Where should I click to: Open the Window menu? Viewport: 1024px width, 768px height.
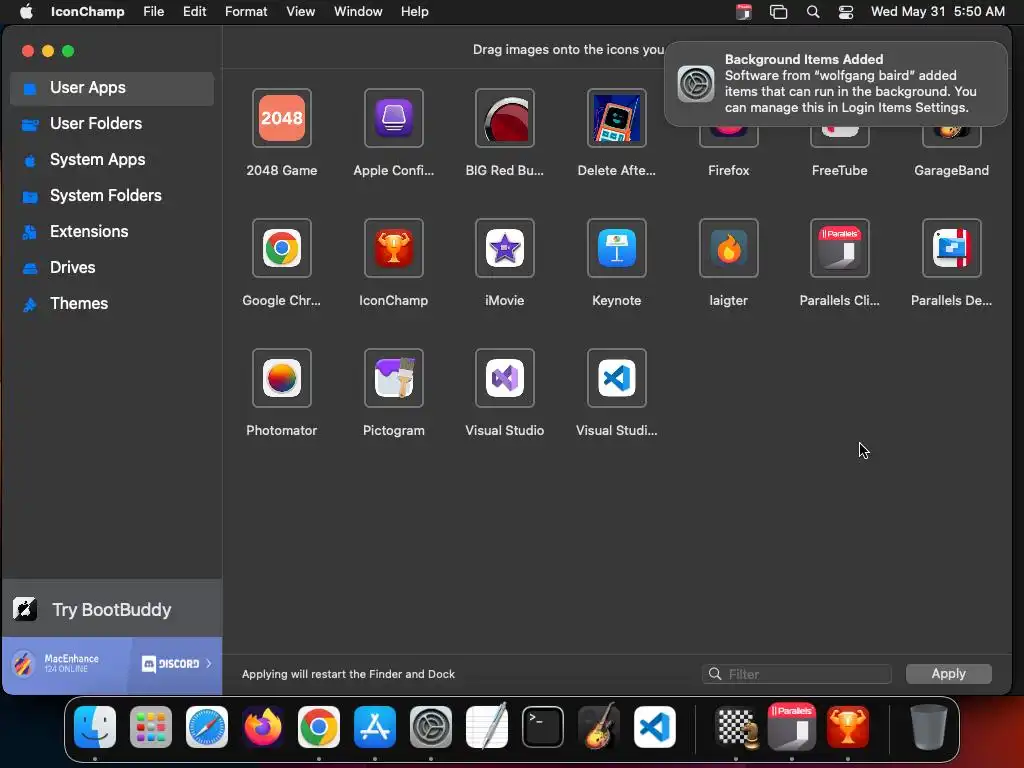coord(358,12)
